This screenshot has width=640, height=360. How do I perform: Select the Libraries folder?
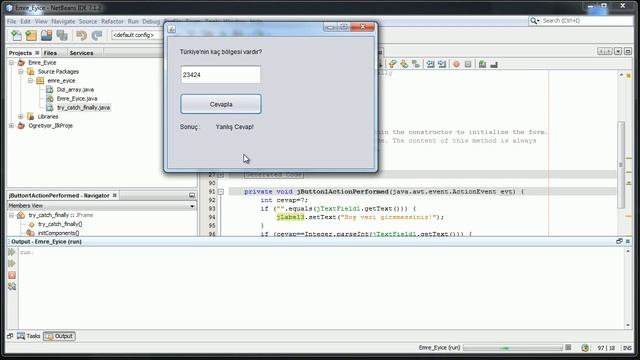tap(48, 116)
